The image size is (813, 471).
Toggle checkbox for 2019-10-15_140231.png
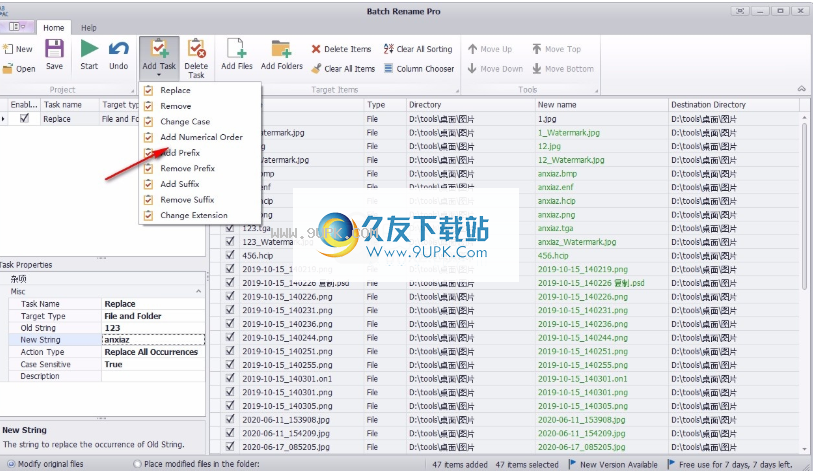point(230,310)
